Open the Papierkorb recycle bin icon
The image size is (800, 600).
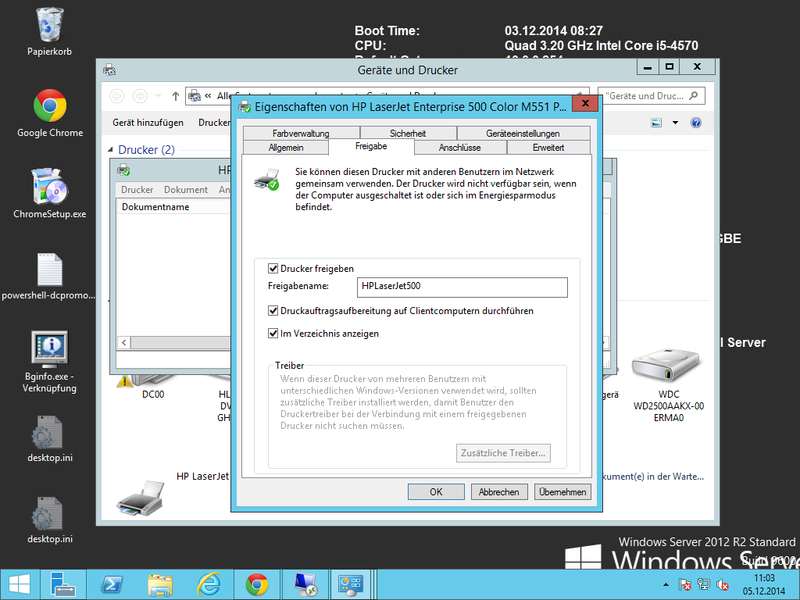[49, 31]
